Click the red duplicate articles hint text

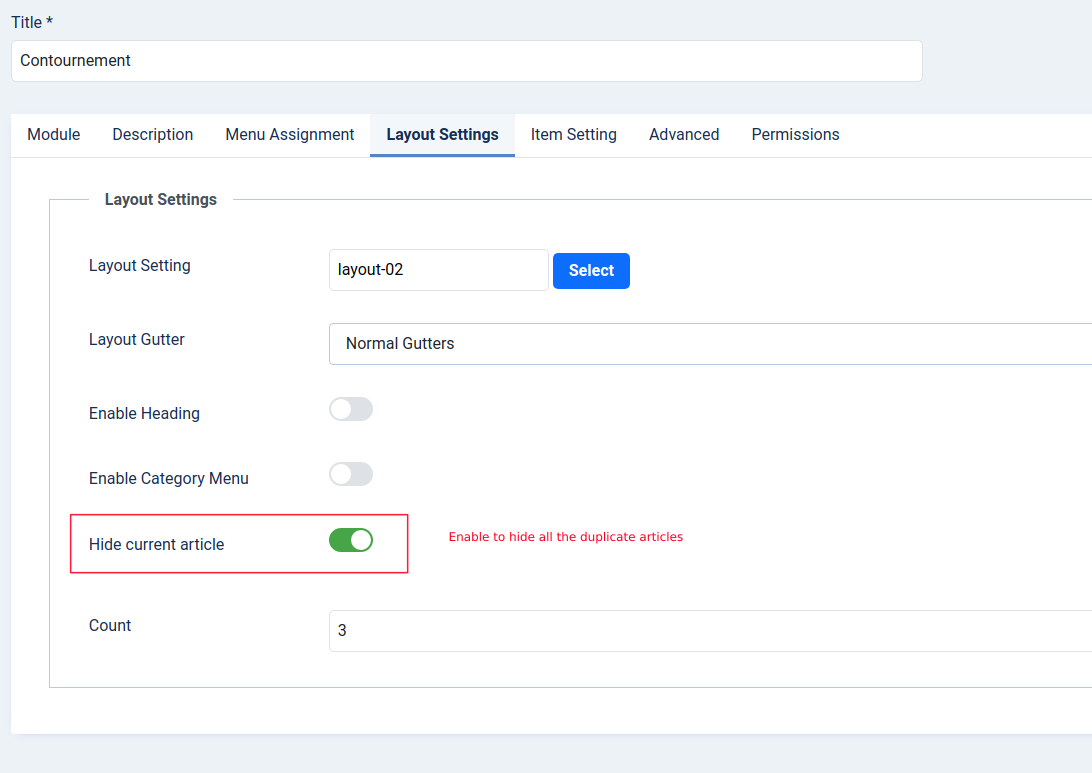tap(566, 537)
